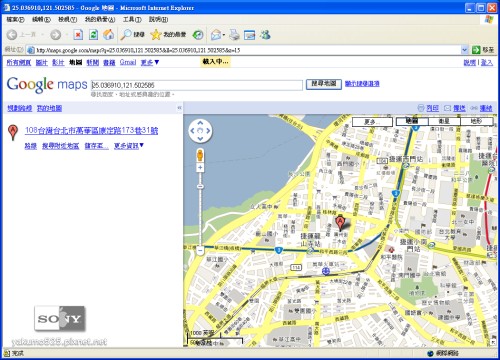500x360 pixels.
Task: Click the 規劃路線 link
Action: (x=19, y=108)
